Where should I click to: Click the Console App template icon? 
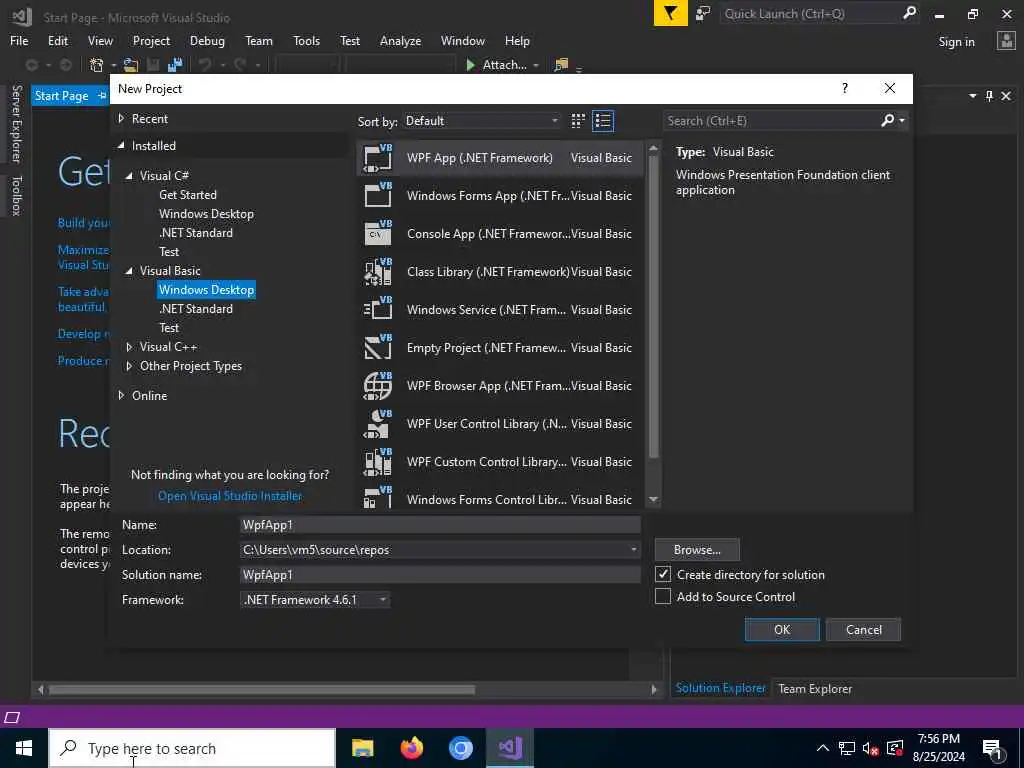[x=377, y=233]
